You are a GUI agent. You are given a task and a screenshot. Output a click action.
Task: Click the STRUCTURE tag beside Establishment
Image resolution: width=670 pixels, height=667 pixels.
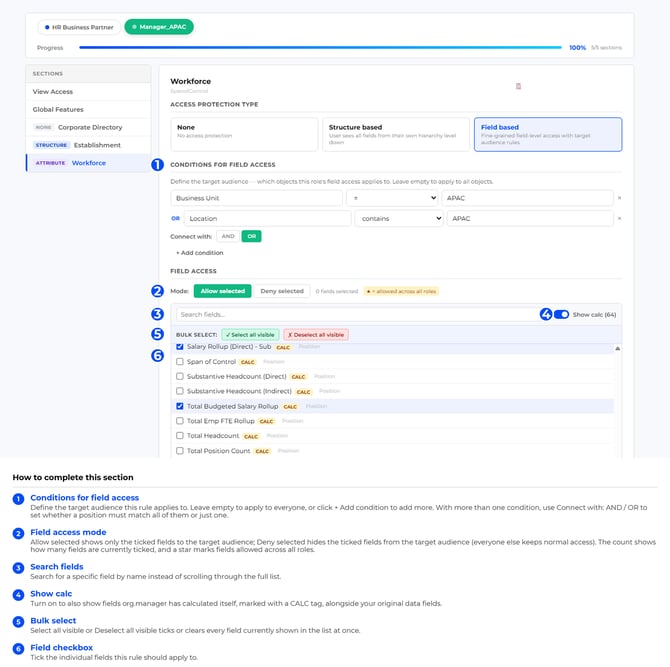tap(51, 145)
